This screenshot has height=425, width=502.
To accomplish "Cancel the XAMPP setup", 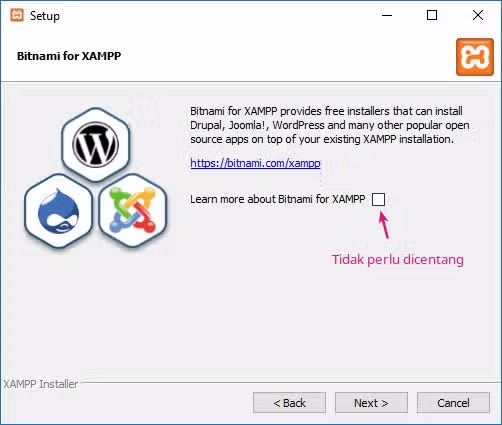I will [453, 403].
